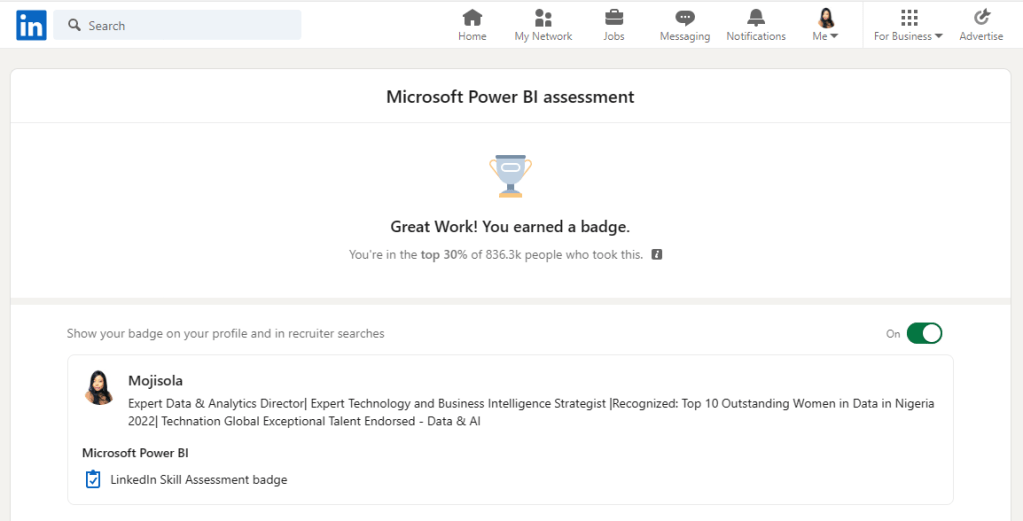Image resolution: width=1023 pixels, height=521 pixels.
Task: Click Mojisola's profile photo thumbnail
Action: (100, 388)
